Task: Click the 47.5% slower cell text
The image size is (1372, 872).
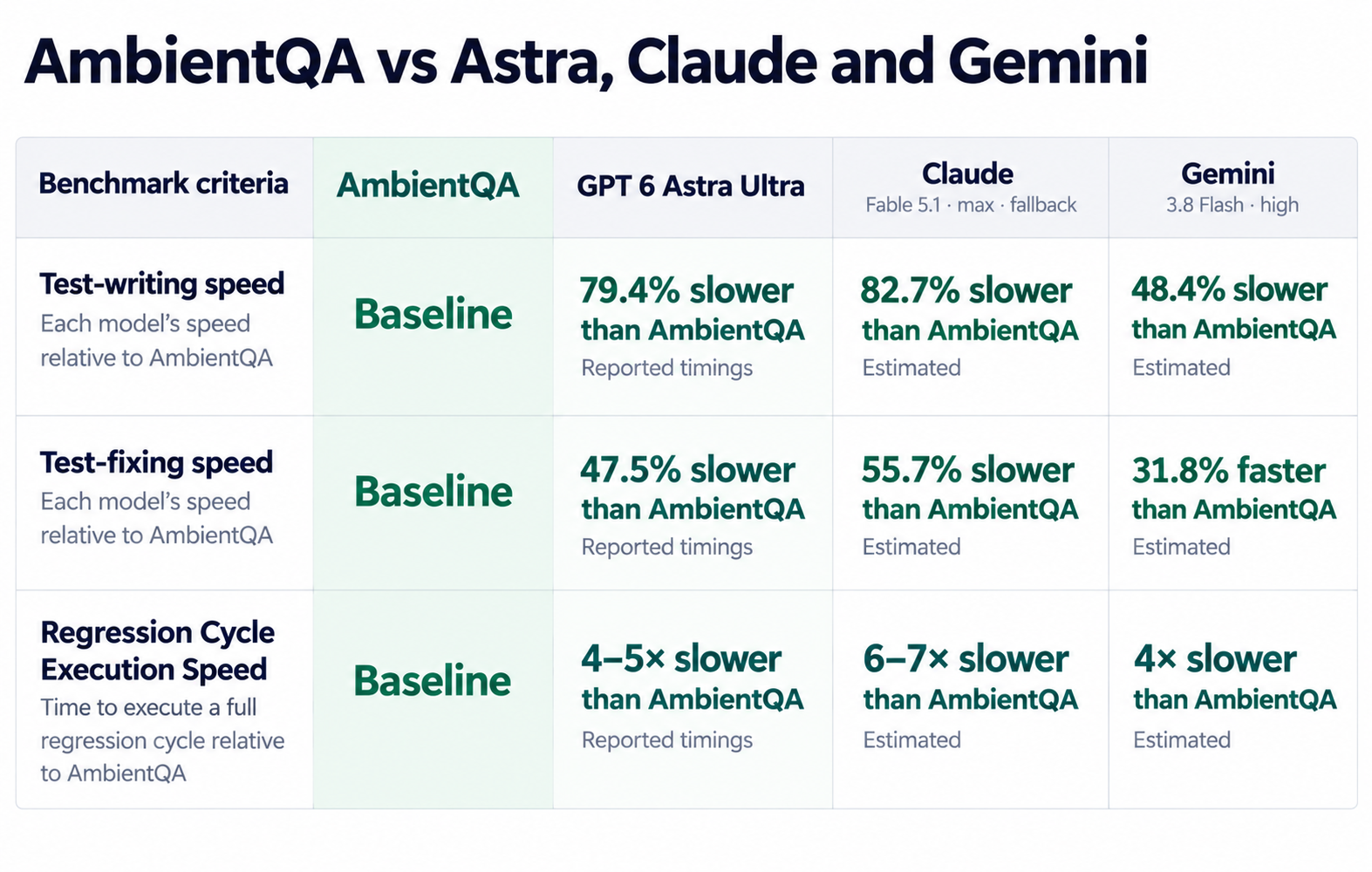Action: pyautogui.click(x=687, y=470)
